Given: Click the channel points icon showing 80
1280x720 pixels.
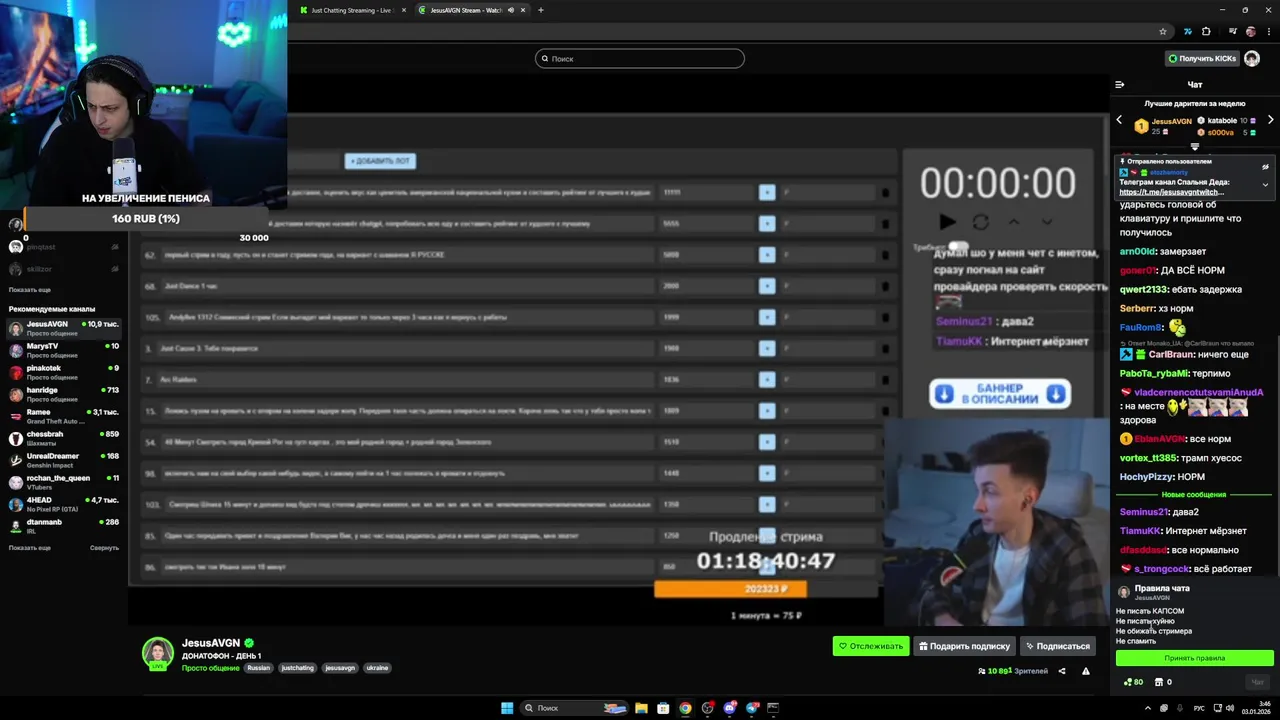Looking at the screenshot, I should (1133, 682).
